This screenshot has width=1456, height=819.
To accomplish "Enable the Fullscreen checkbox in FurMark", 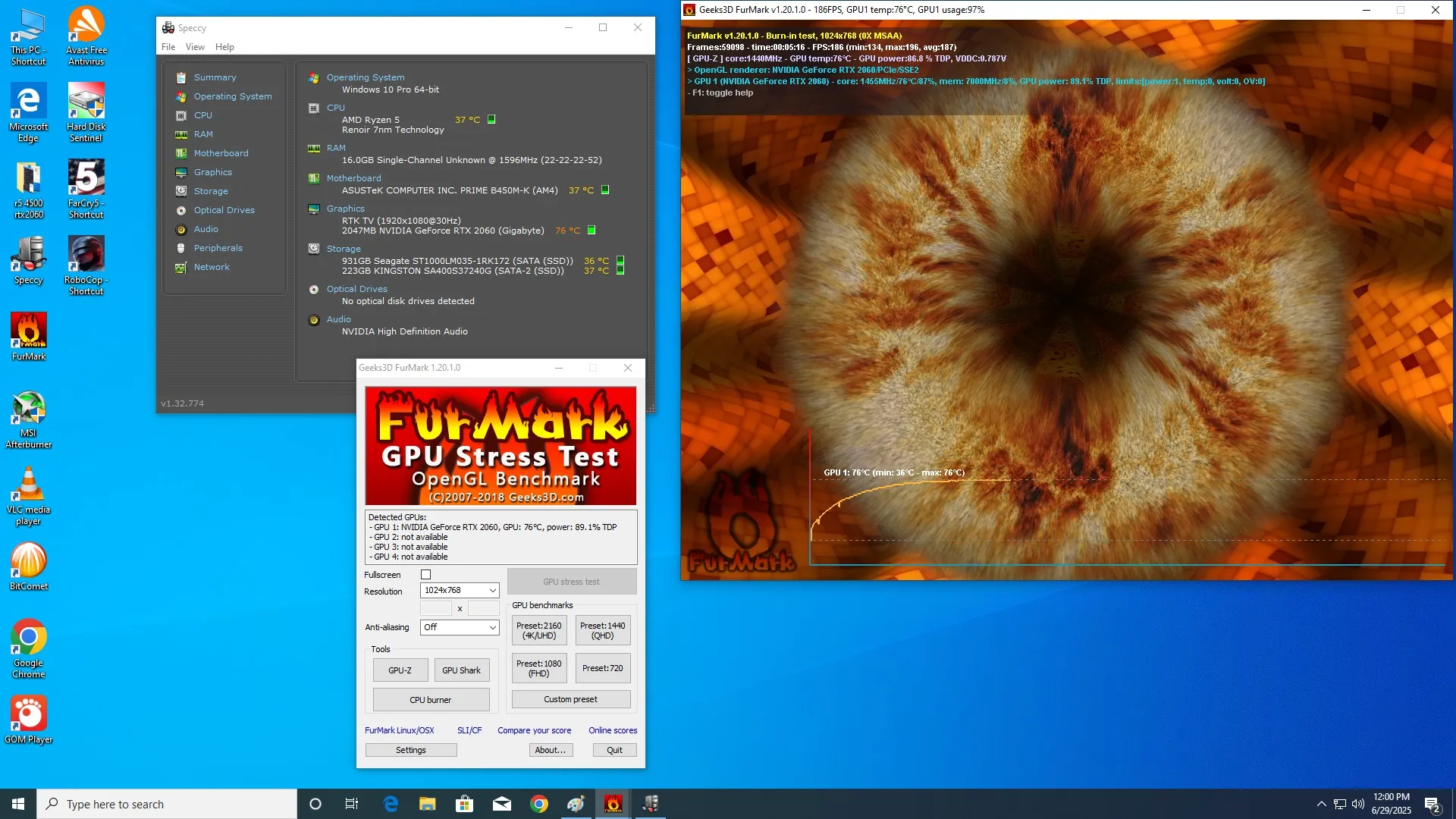I will coord(425,575).
